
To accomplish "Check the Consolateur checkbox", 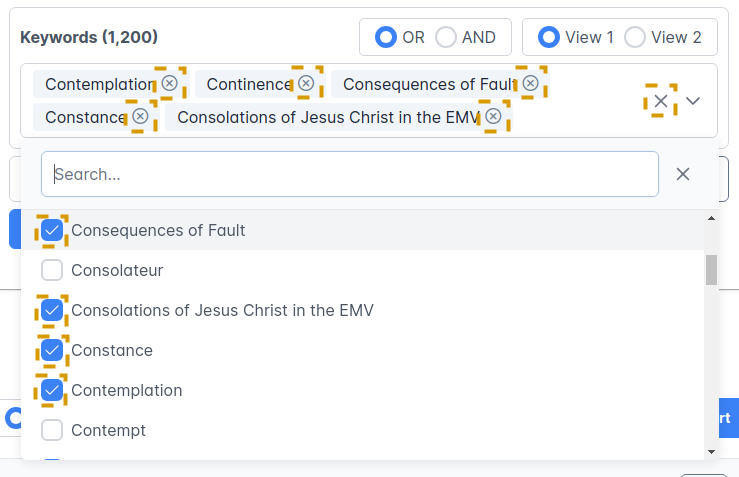I will (52, 270).
